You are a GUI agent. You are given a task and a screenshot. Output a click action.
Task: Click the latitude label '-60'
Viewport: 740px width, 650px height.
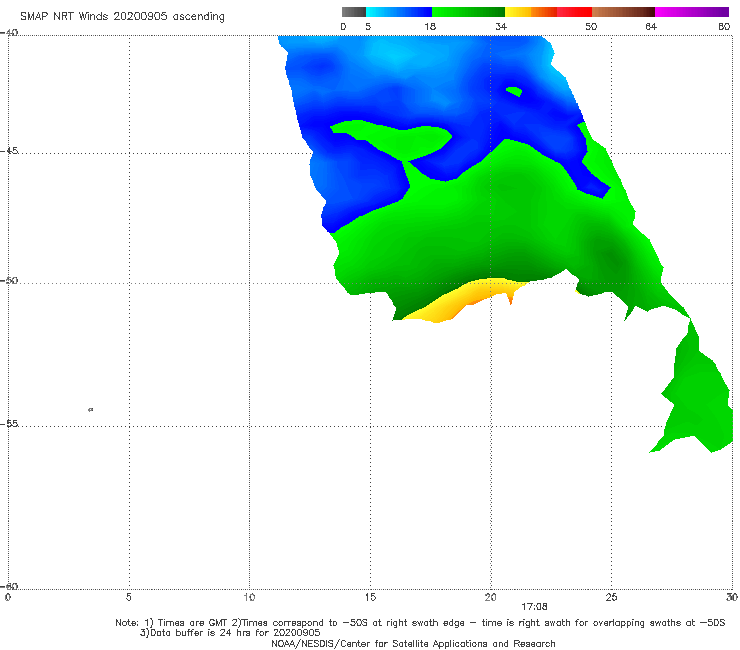9,586
